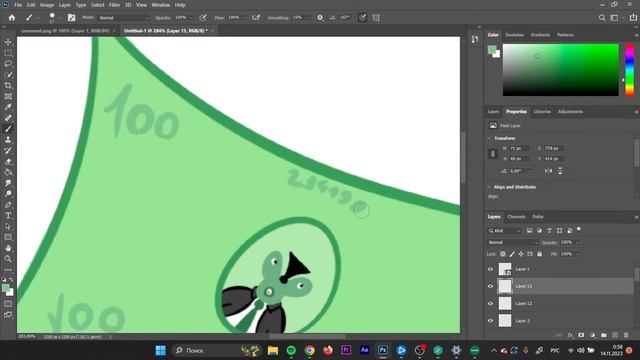Click the Home icon in options bar

click(12, 18)
